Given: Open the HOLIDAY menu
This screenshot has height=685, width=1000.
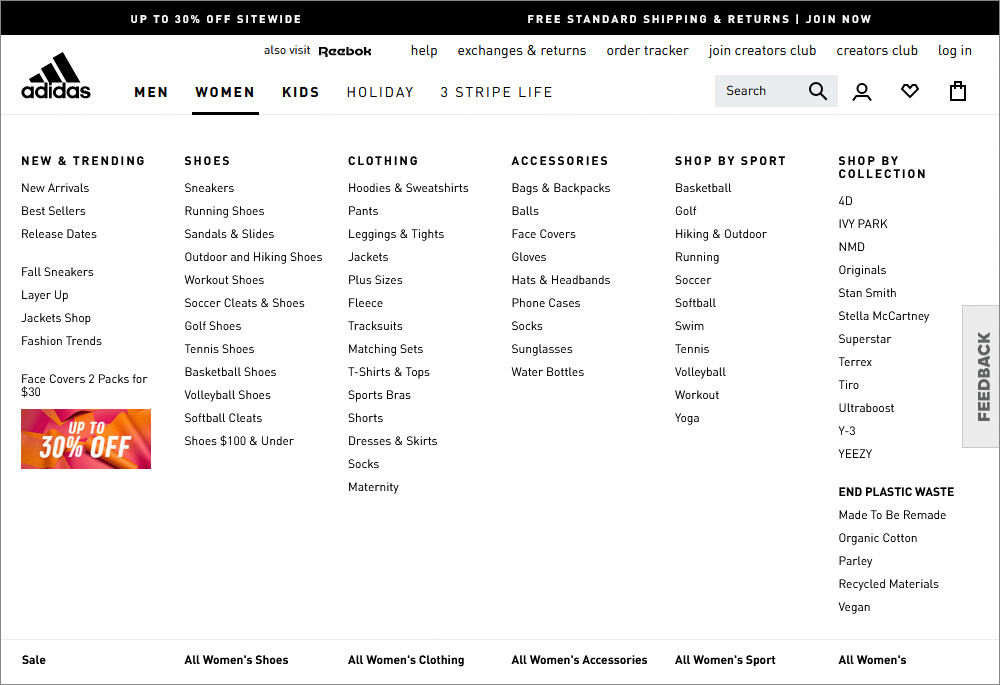Looking at the screenshot, I should (380, 92).
